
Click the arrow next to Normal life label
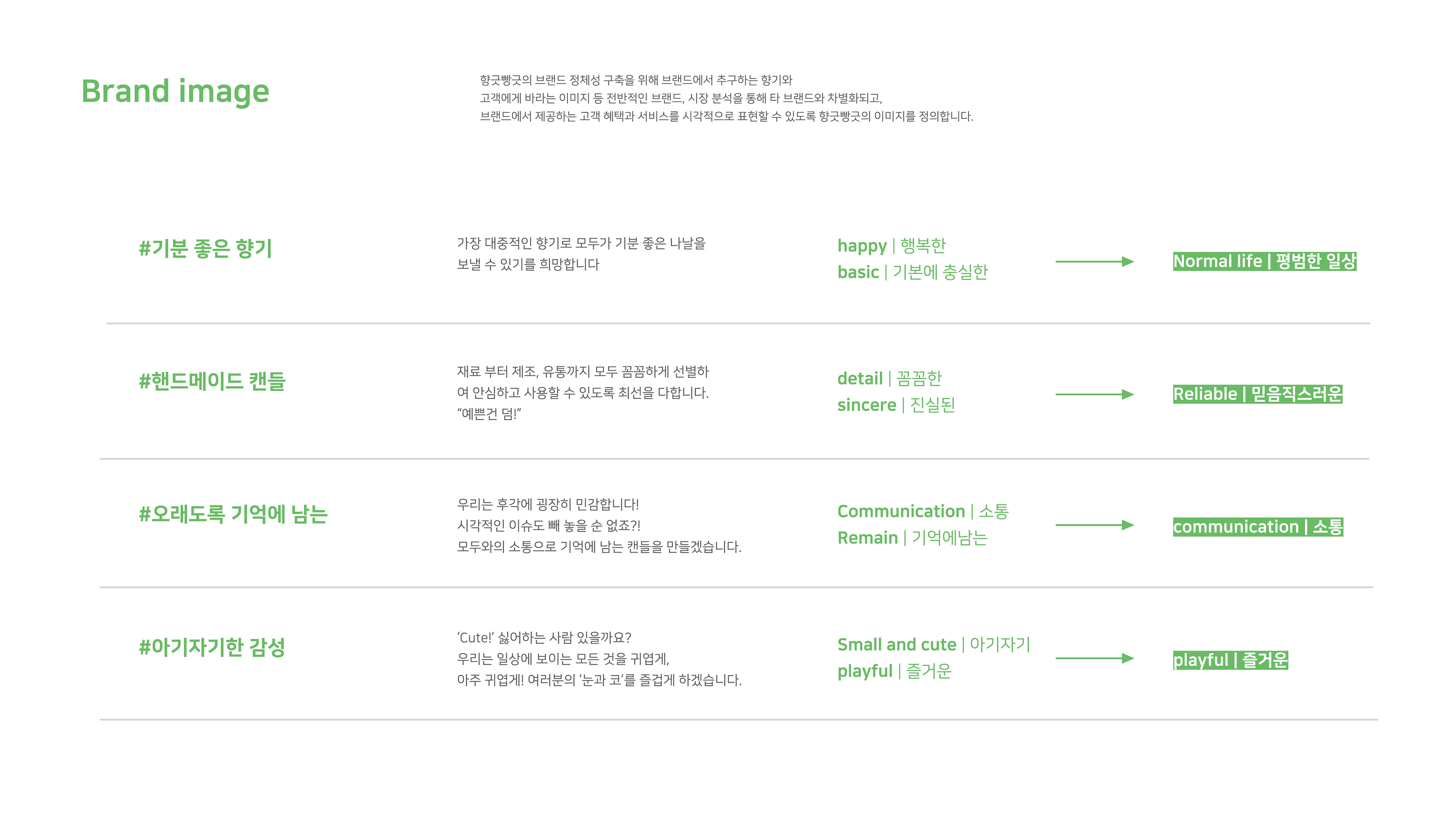click(x=1095, y=261)
